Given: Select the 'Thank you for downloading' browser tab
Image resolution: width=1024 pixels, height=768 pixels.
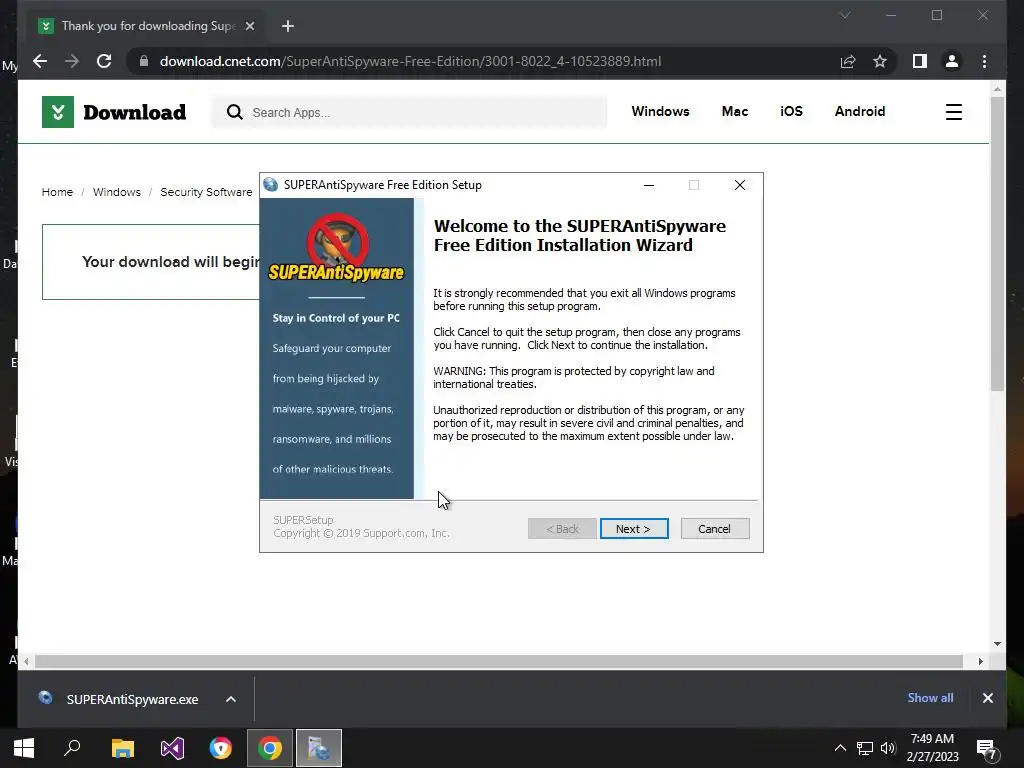Looking at the screenshot, I should click(148, 26).
